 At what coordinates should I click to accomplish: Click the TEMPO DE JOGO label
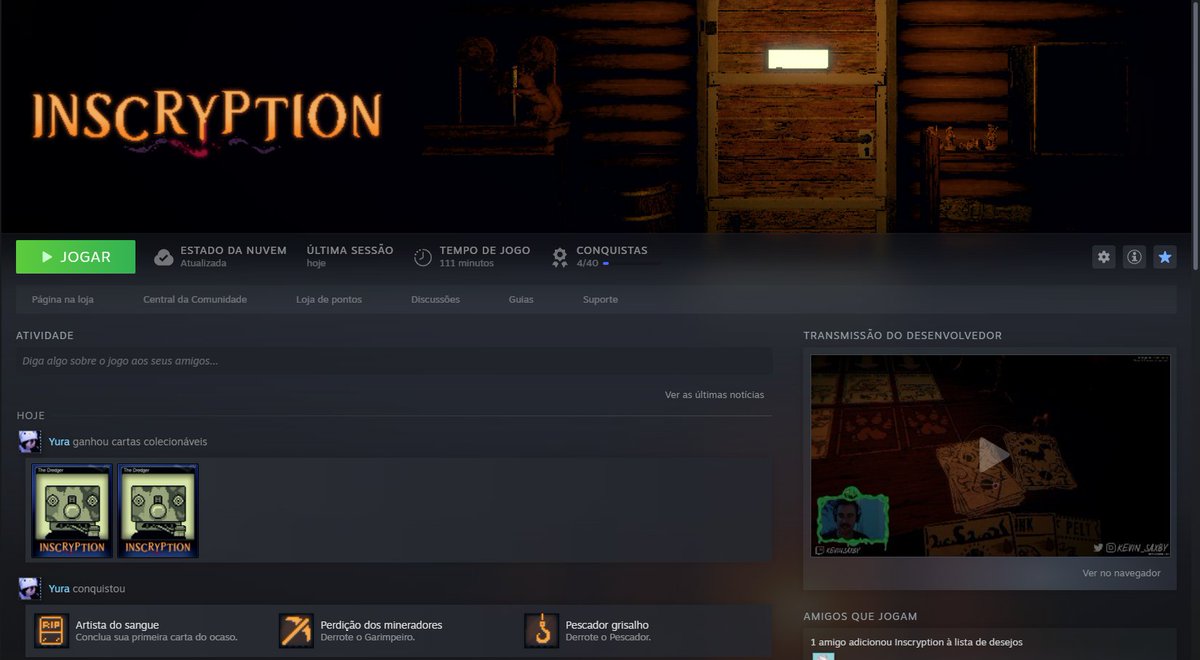click(485, 250)
